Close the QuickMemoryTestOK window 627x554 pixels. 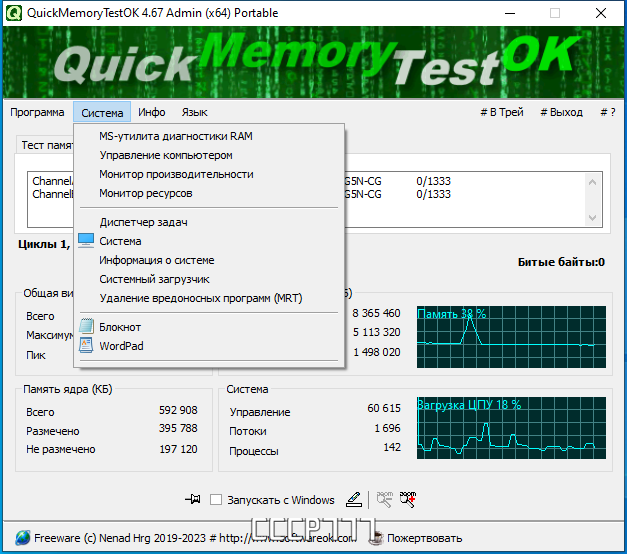tap(601, 13)
